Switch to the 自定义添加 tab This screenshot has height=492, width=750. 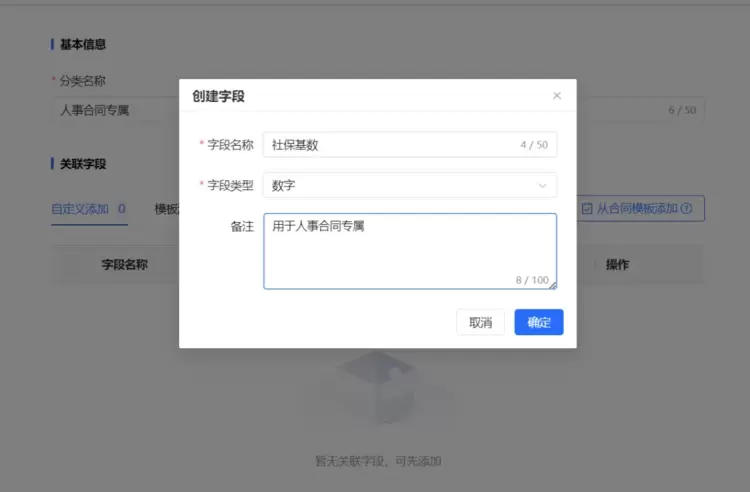(79, 209)
